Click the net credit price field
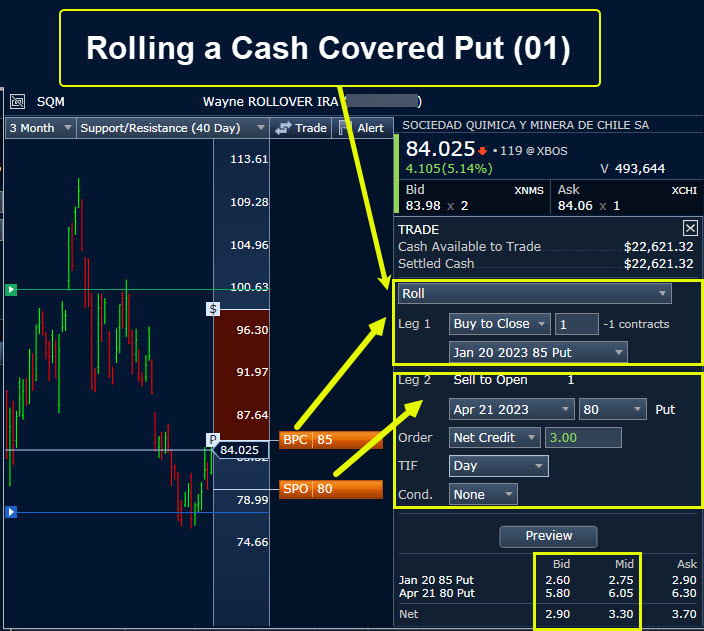Viewport: 704px width, 631px height. (x=583, y=437)
